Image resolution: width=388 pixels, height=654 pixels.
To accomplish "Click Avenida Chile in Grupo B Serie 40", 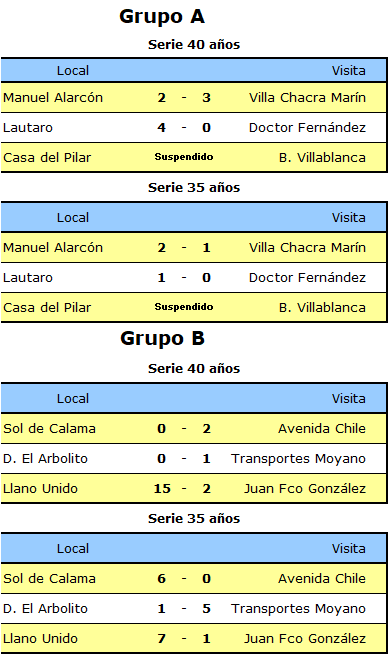I will pyautogui.click(x=322, y=429).
